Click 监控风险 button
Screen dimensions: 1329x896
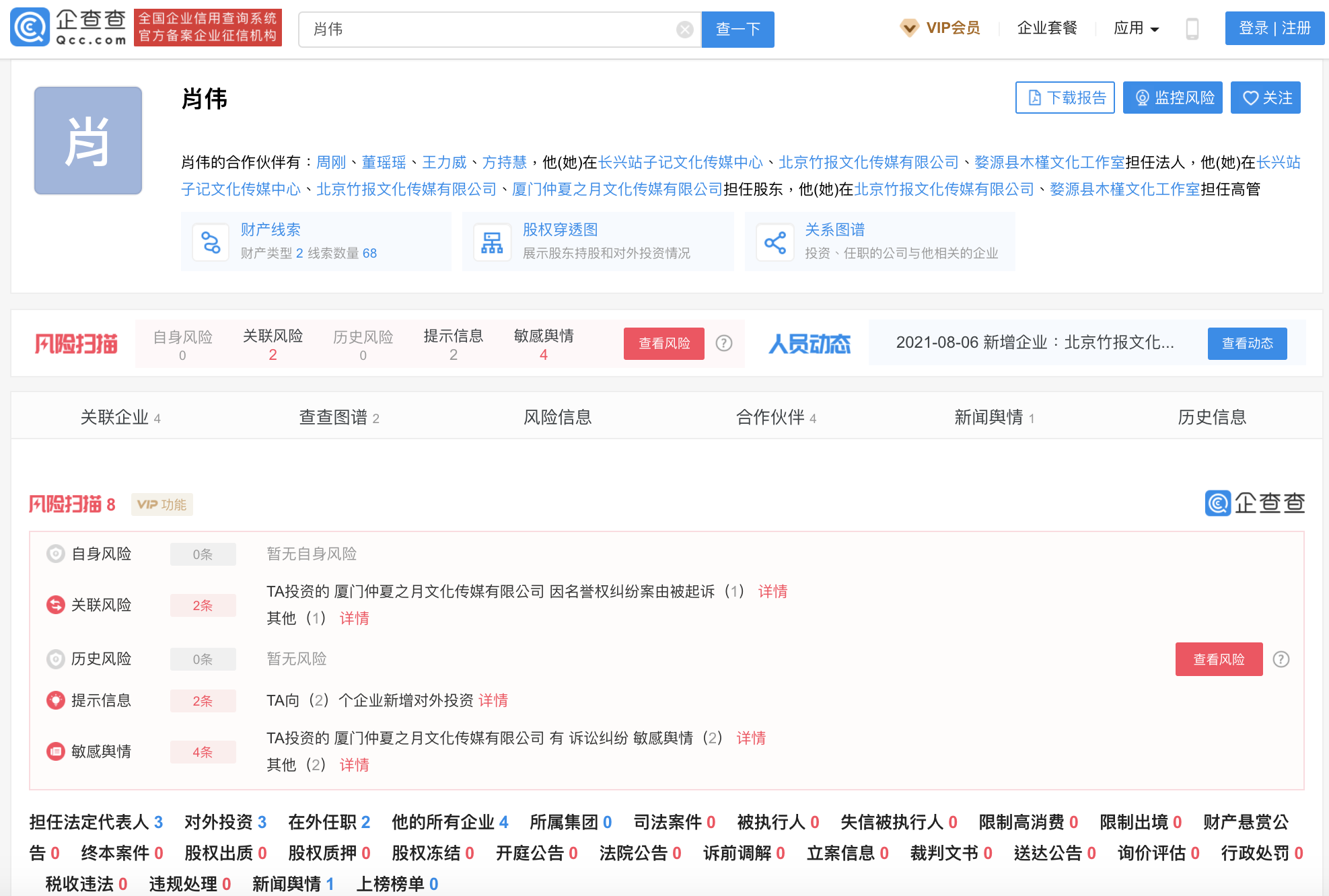[1172, 98]
